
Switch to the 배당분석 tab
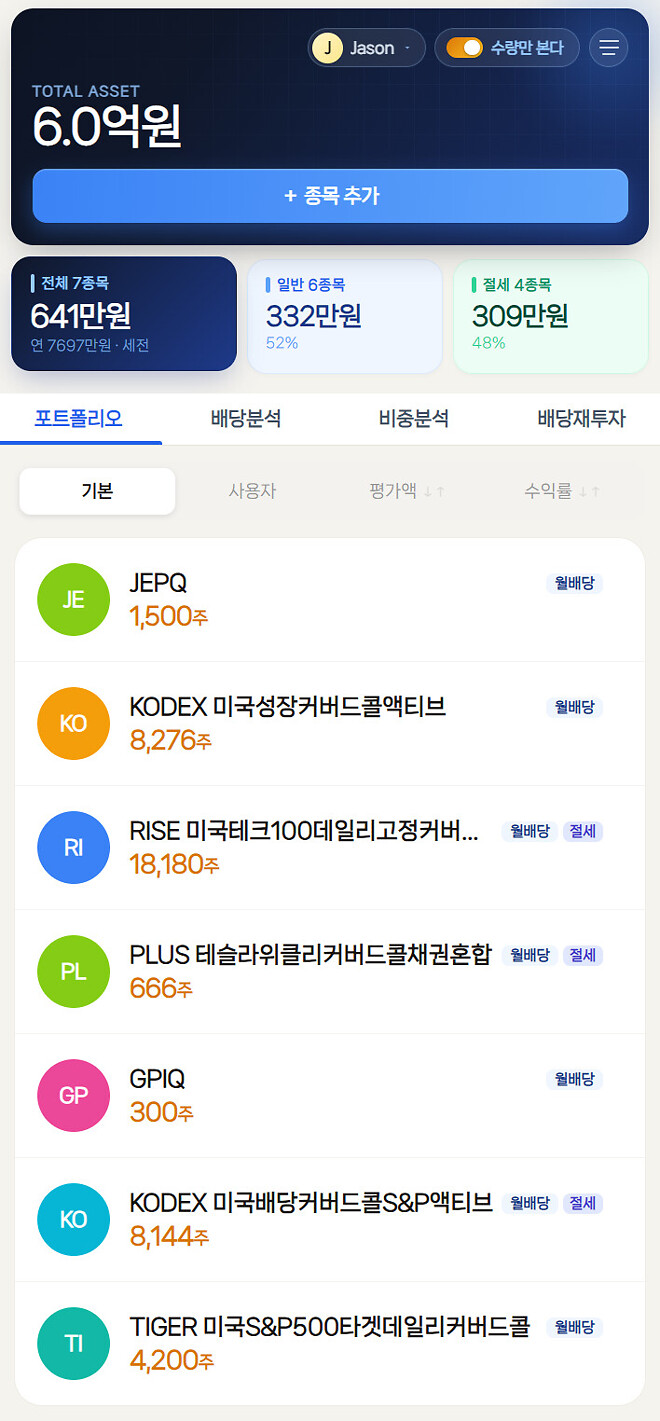248,419
